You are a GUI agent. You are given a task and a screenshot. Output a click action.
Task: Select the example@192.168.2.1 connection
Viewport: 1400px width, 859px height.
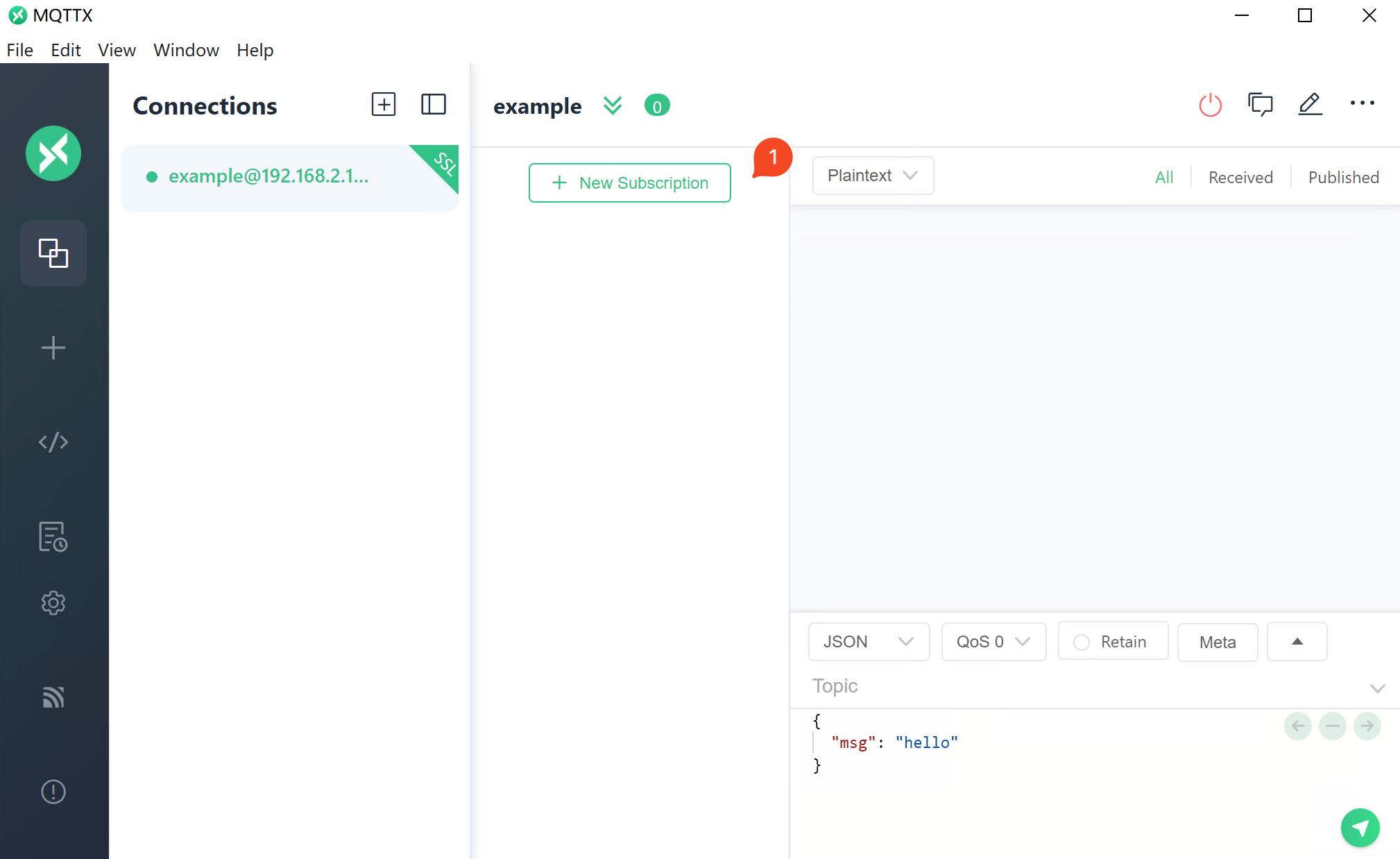(x=290, y=178)
